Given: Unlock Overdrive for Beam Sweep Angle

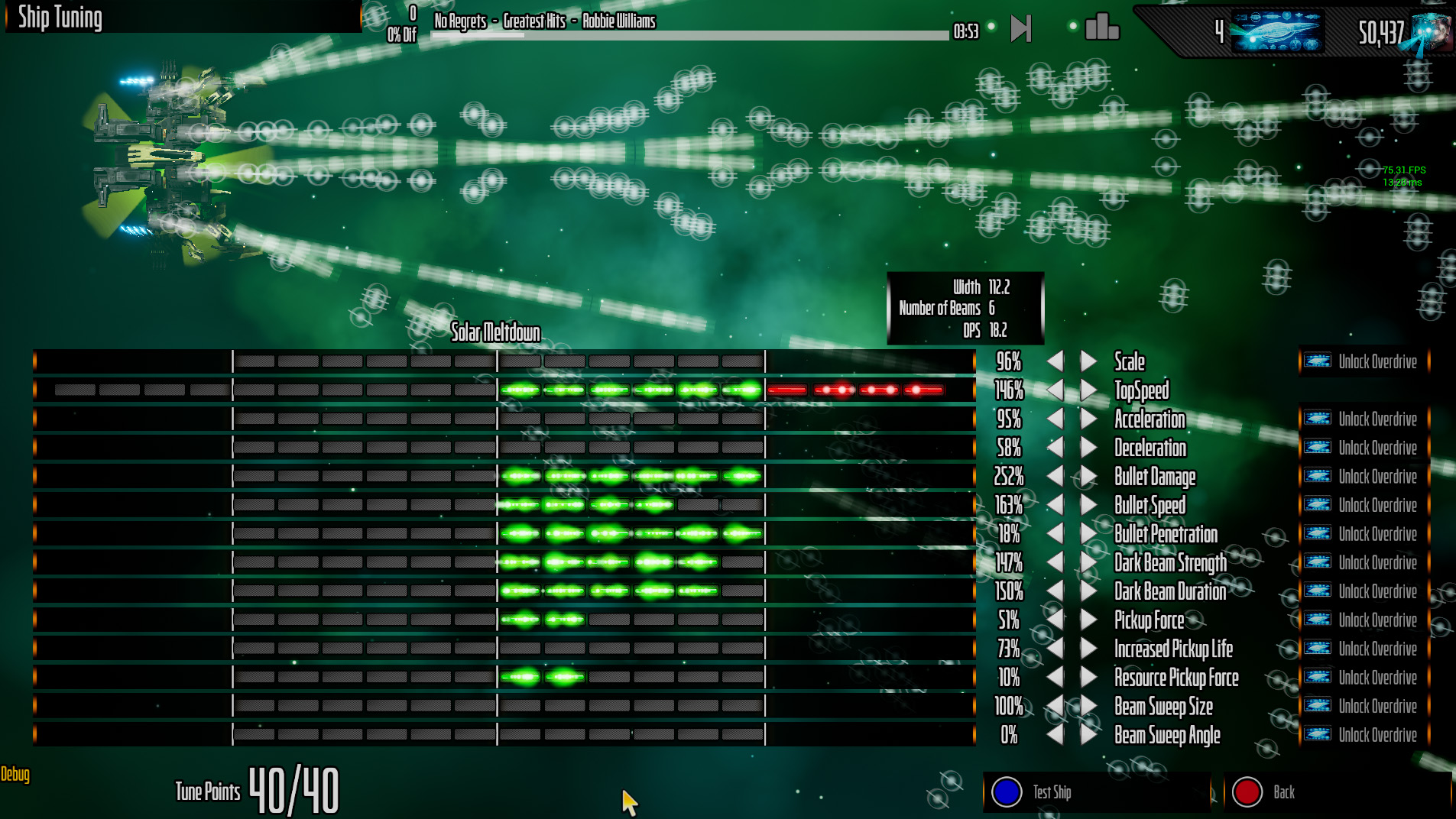Looking at the screenshot, I should pyautogui.click(x=1364, y=735).
